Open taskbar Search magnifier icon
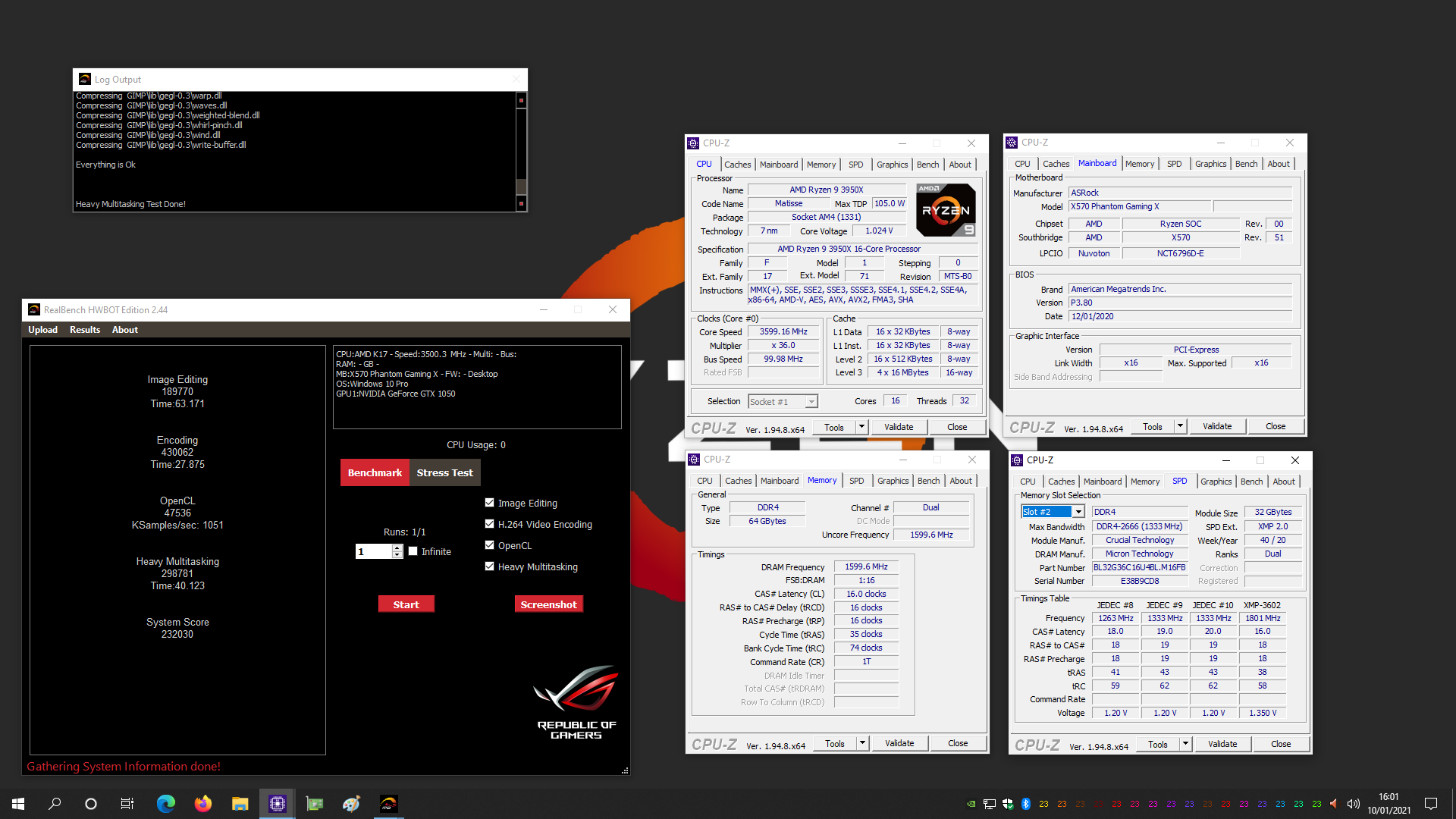Image resolution: width=1456 pixels, height=819 pixels. [55, 804]
